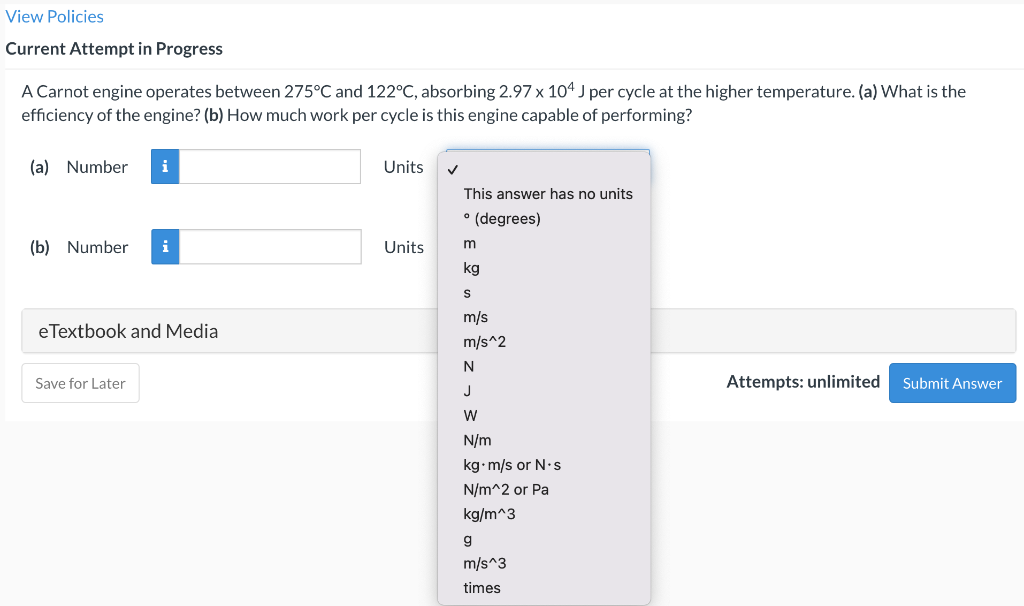Click part (b) Number input field
Screen dimensions: 1024x606
(x=270, y=247)
